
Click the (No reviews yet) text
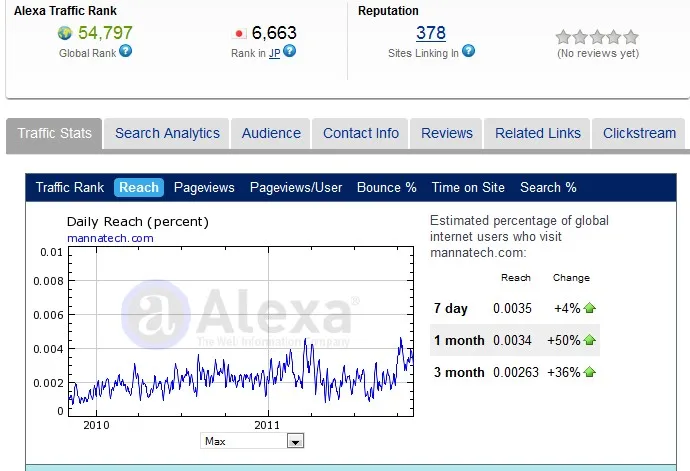(598, 53)
